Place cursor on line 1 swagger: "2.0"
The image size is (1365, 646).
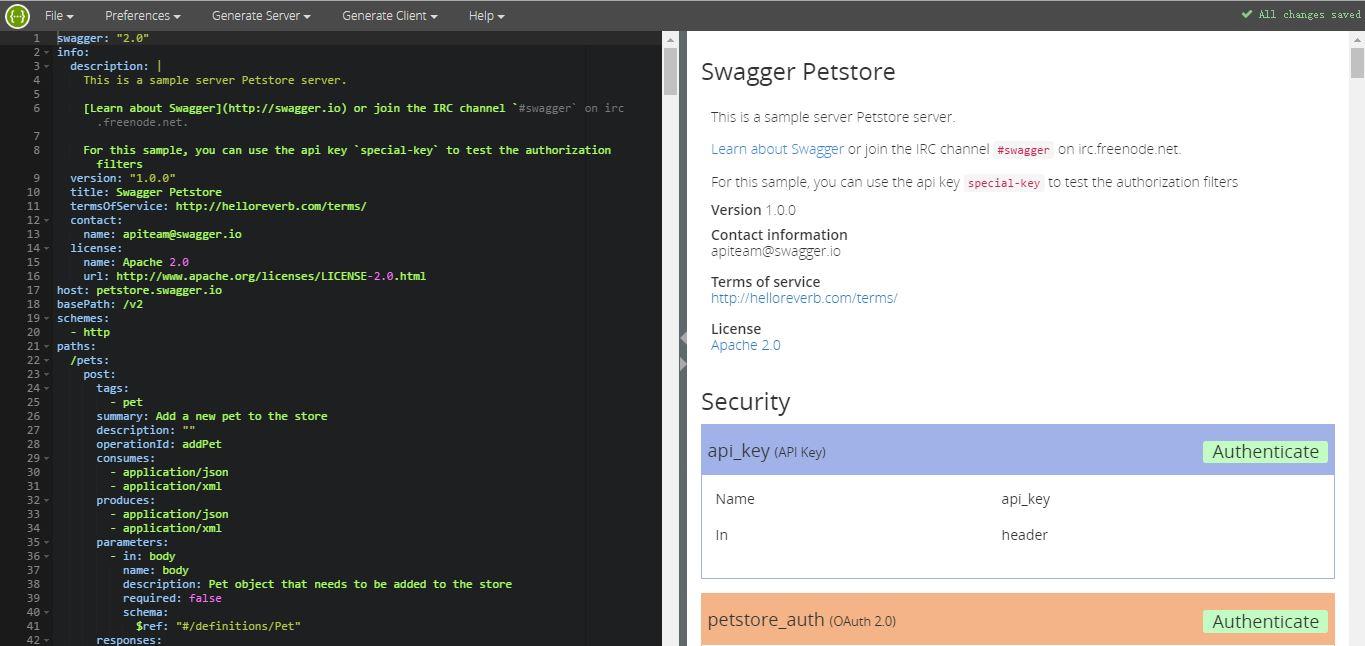tap(103, 38)
